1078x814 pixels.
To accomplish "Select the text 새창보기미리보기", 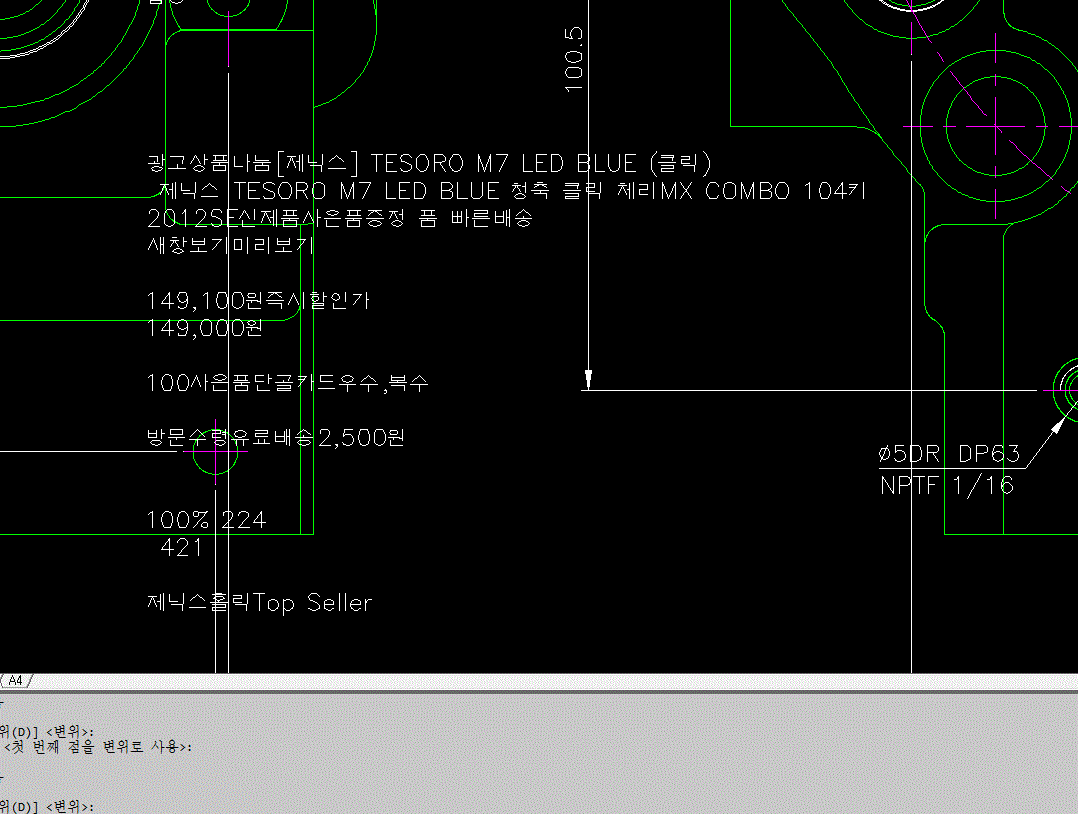I will click(x=230, y=245).
